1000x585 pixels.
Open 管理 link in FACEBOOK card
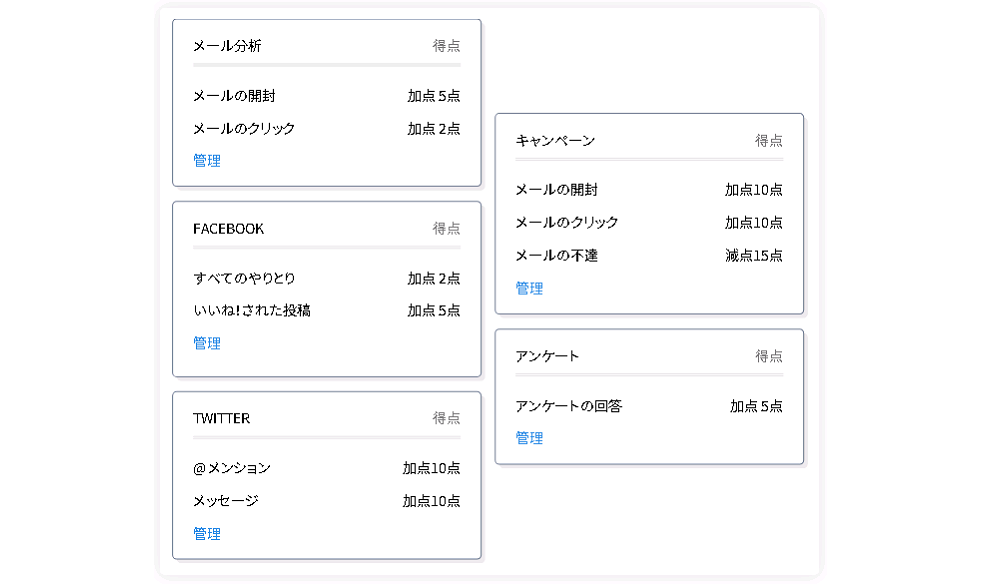(207, 343)
